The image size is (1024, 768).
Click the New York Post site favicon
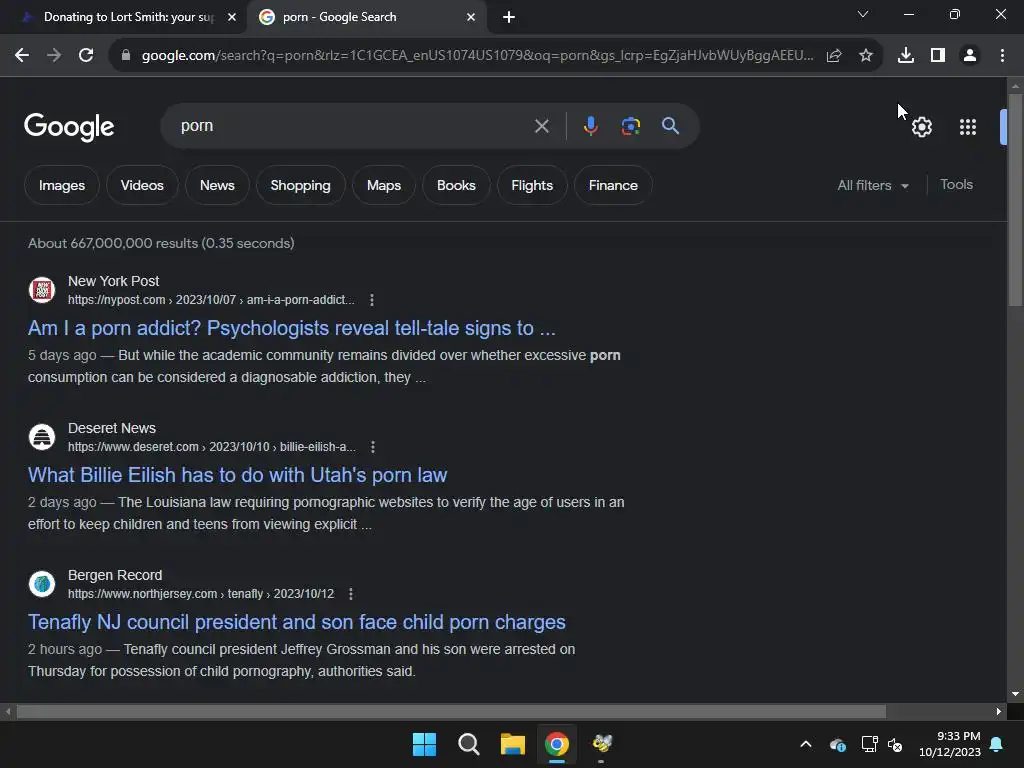(x=42, y=290)
